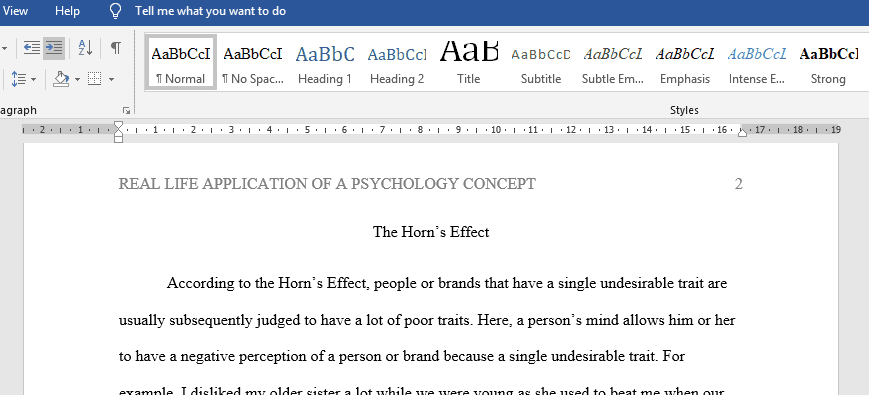This screenshot has height=395, width=869.
Task: Open the Shading color dropdown arrow
Action: click(x=77, y=80)
